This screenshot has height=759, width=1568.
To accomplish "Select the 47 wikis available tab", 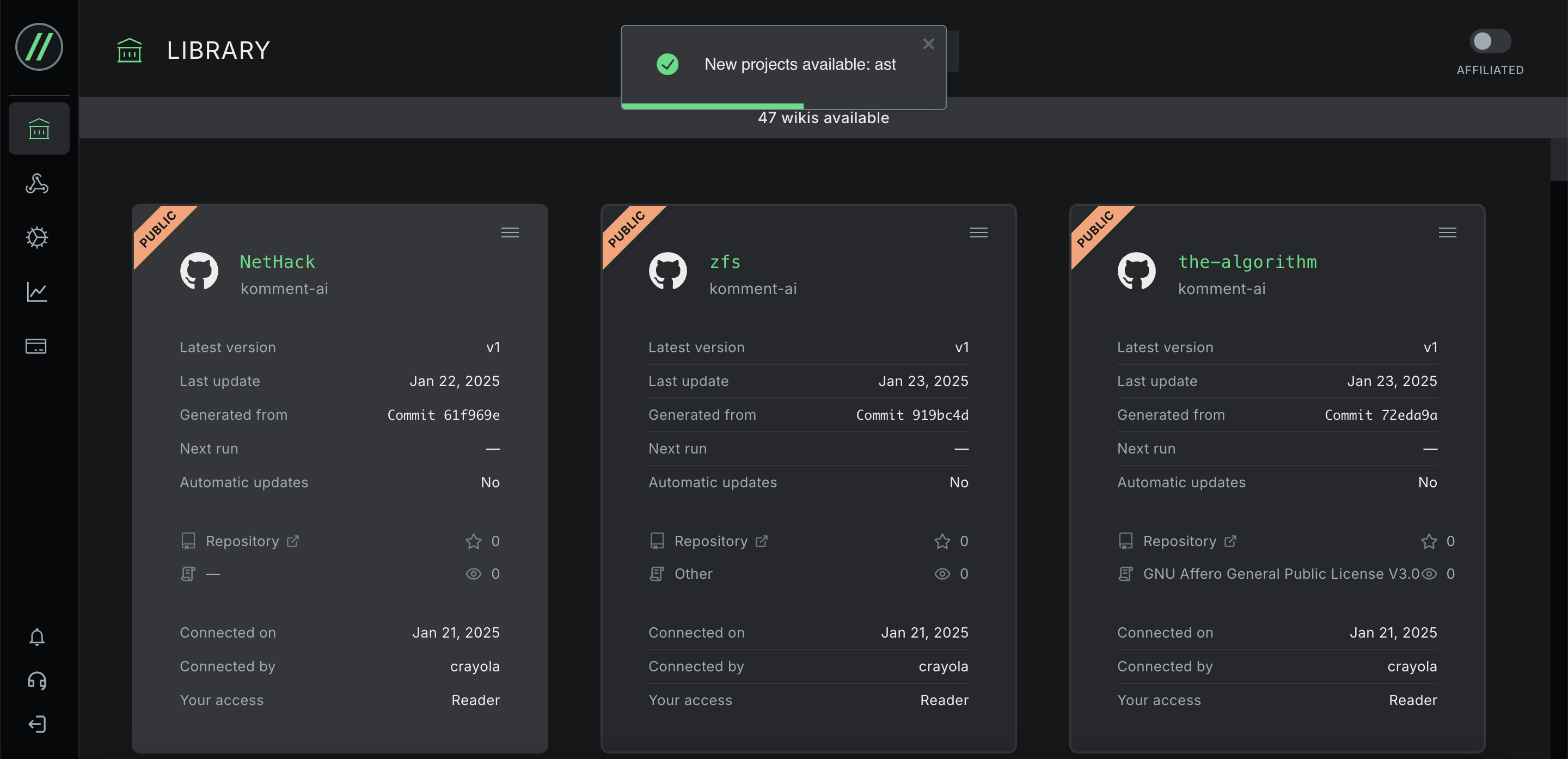I will pos(823,117).
